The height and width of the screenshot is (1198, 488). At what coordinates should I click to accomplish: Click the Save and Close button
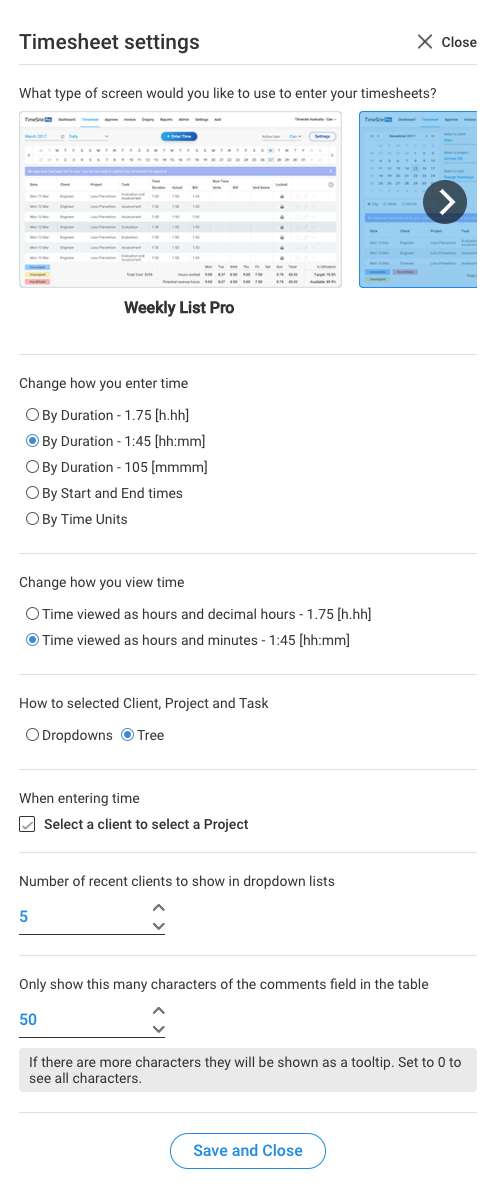tap(247, 1151)
